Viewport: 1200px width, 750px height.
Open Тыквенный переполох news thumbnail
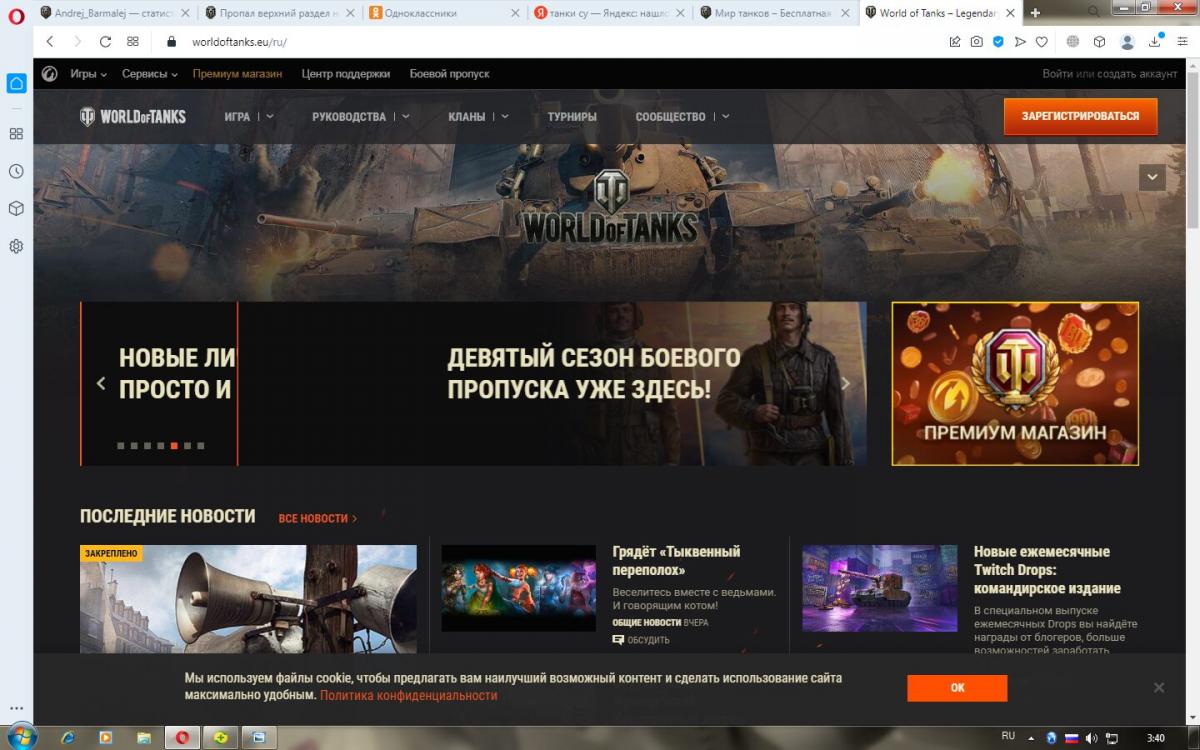[518, 588]
